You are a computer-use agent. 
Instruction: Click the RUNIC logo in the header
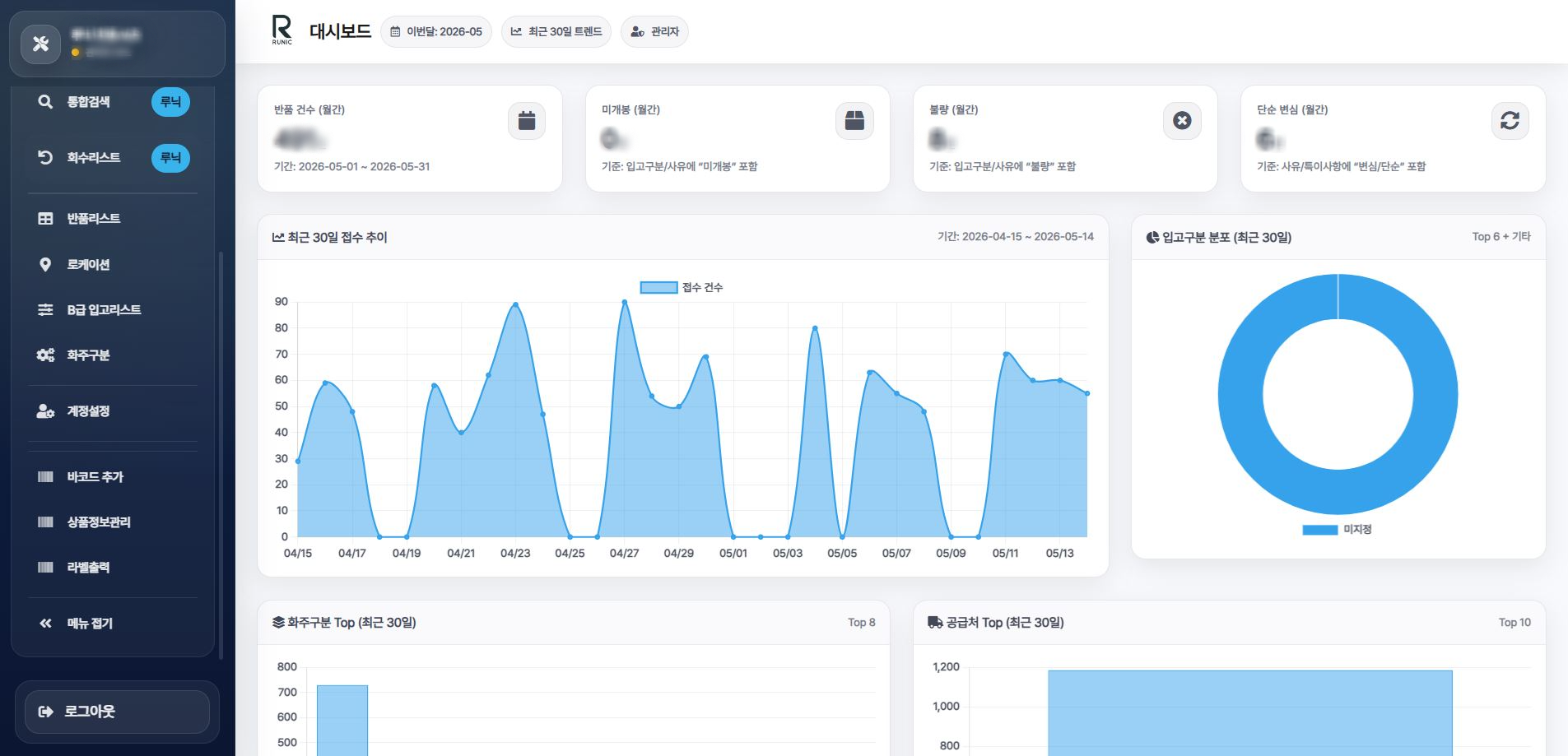tap(281, 30)
